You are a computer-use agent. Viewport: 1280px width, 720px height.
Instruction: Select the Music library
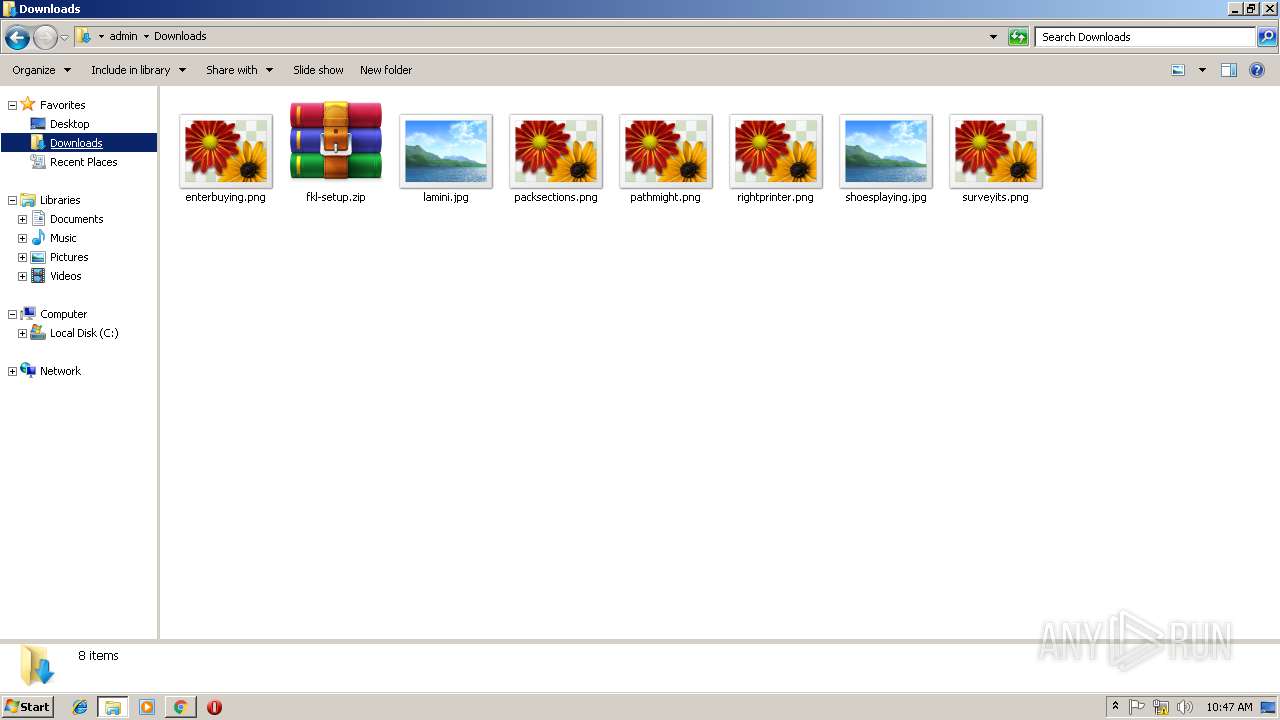tap(63, 238)
